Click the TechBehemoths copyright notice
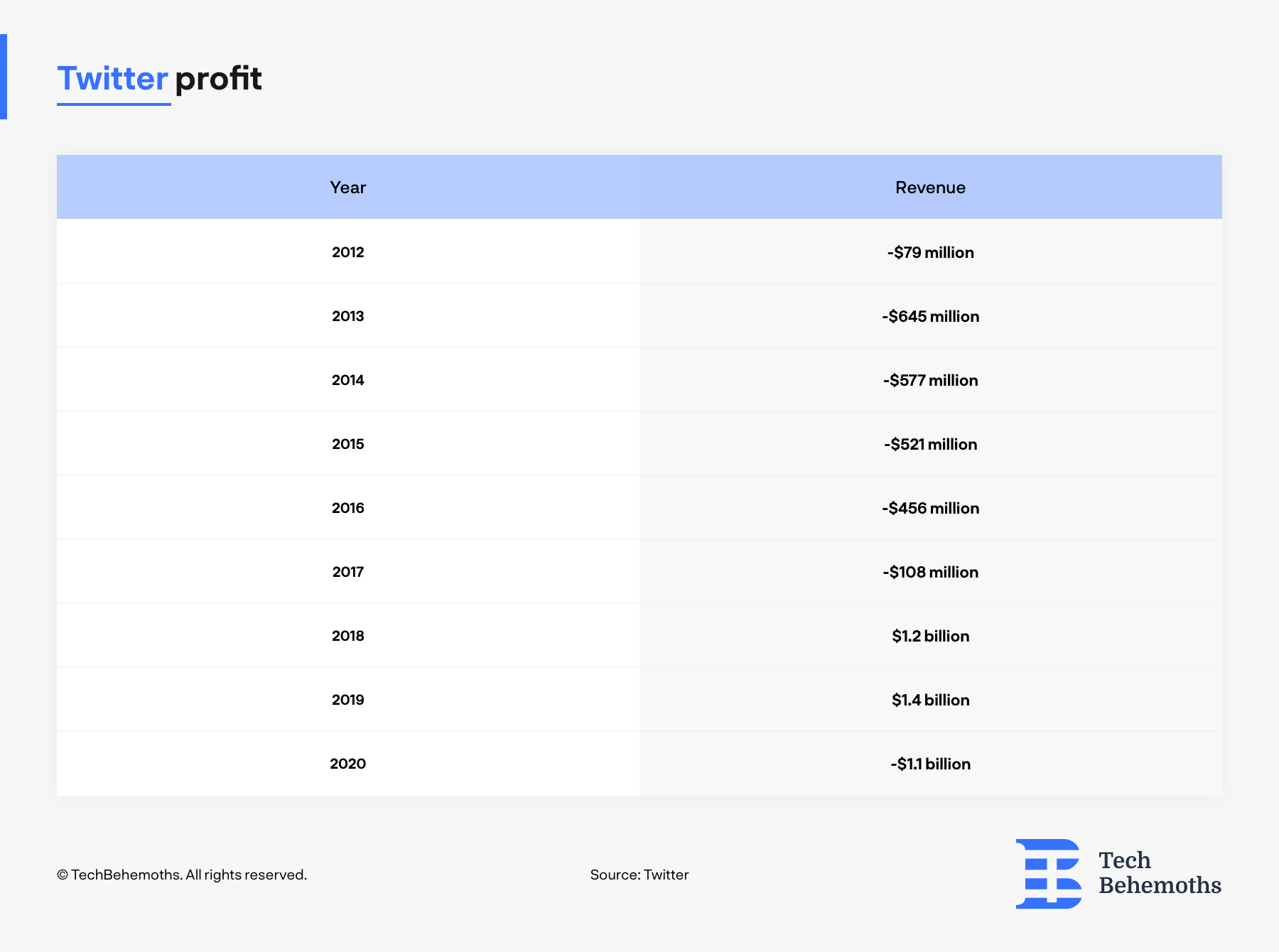Viewport: 1279px width, 952px height. [x=182, y=875]
